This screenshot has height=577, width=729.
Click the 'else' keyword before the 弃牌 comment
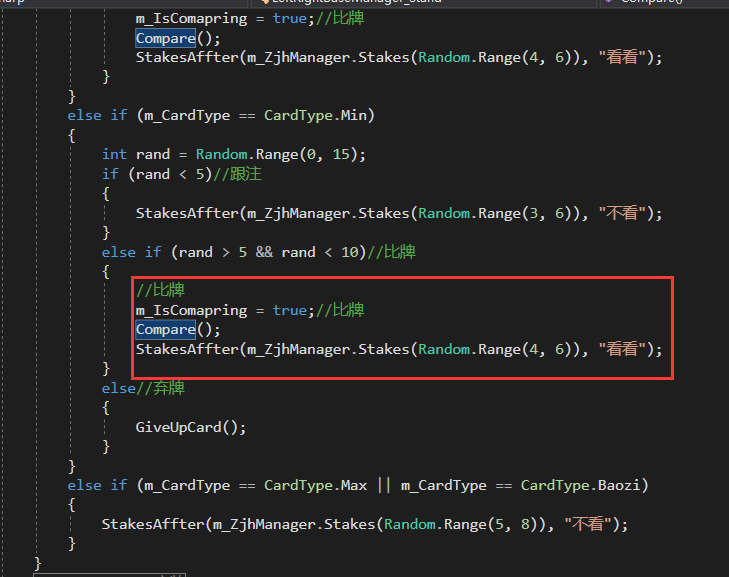[119, 388]
